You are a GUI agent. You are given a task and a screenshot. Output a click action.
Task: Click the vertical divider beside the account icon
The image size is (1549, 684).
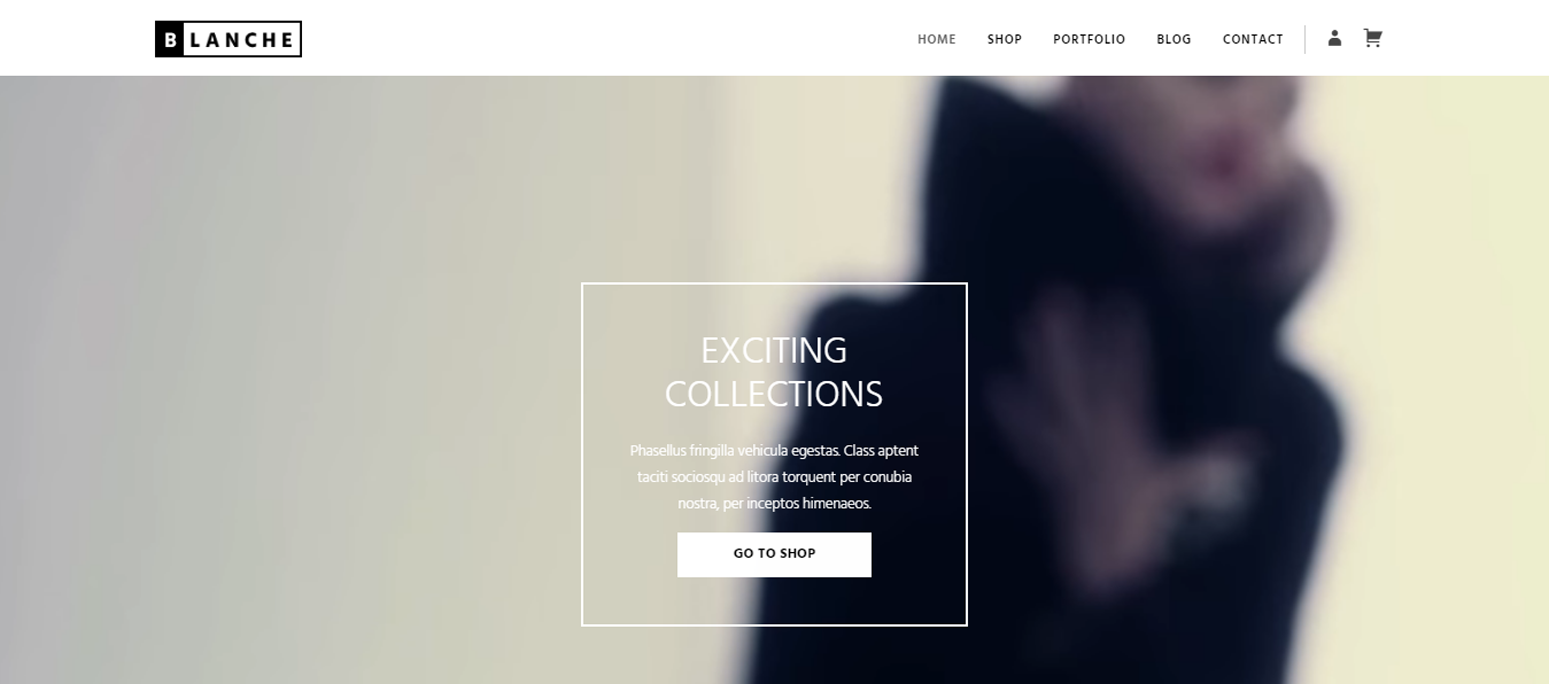pyautogui.click(x=1305, y=39)
